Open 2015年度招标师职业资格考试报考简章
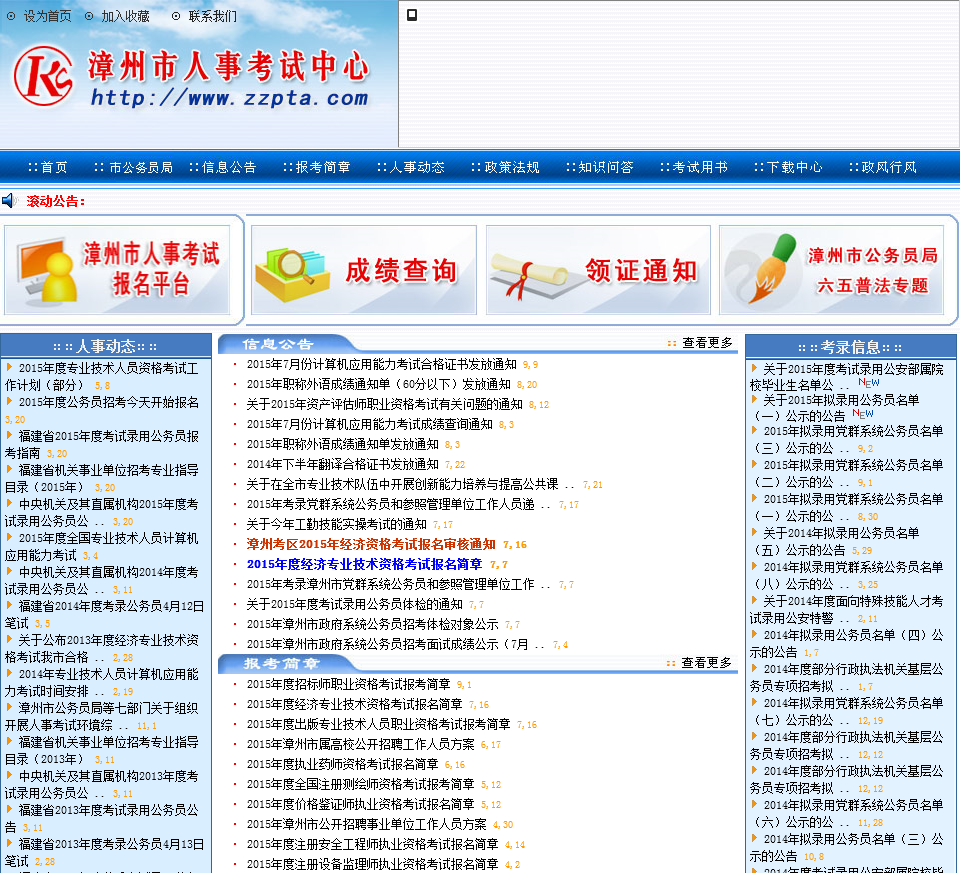The height and width of the screenshot is (873, 960). click(348, 684)
